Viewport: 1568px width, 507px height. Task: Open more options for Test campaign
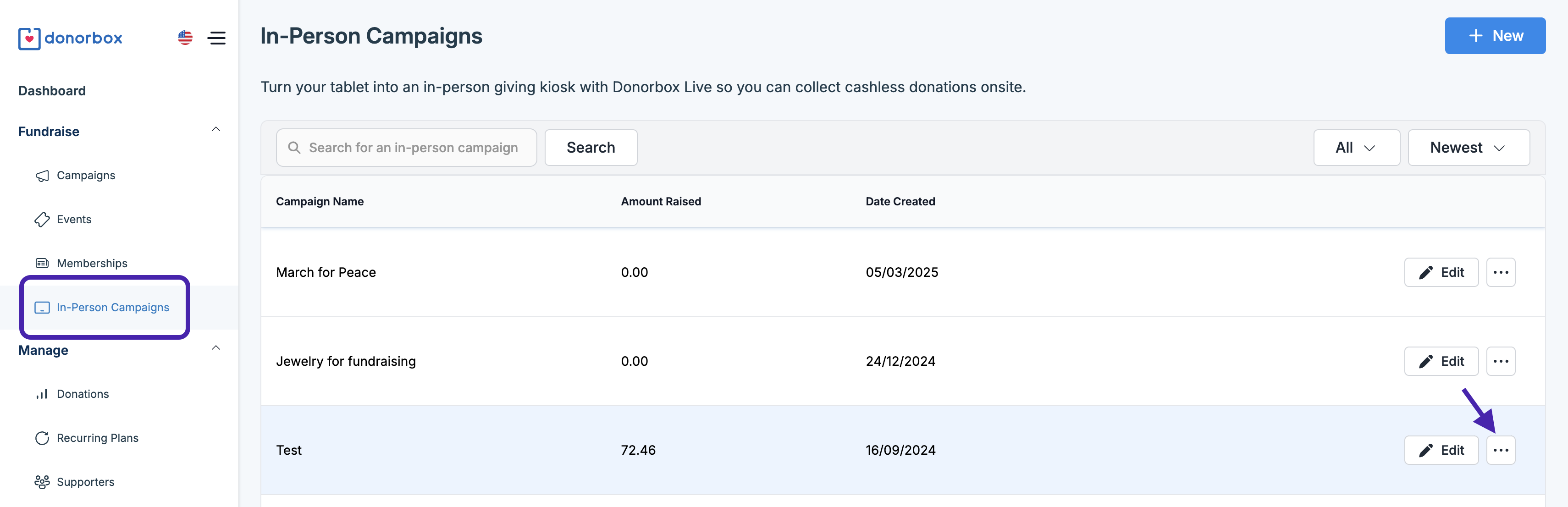tap(1501, 451)
